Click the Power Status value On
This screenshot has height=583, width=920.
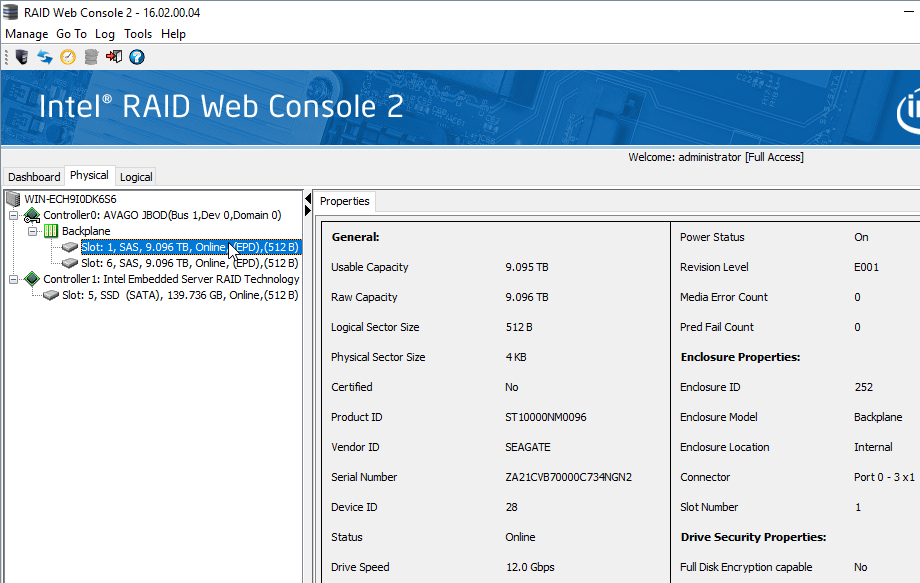861,237
